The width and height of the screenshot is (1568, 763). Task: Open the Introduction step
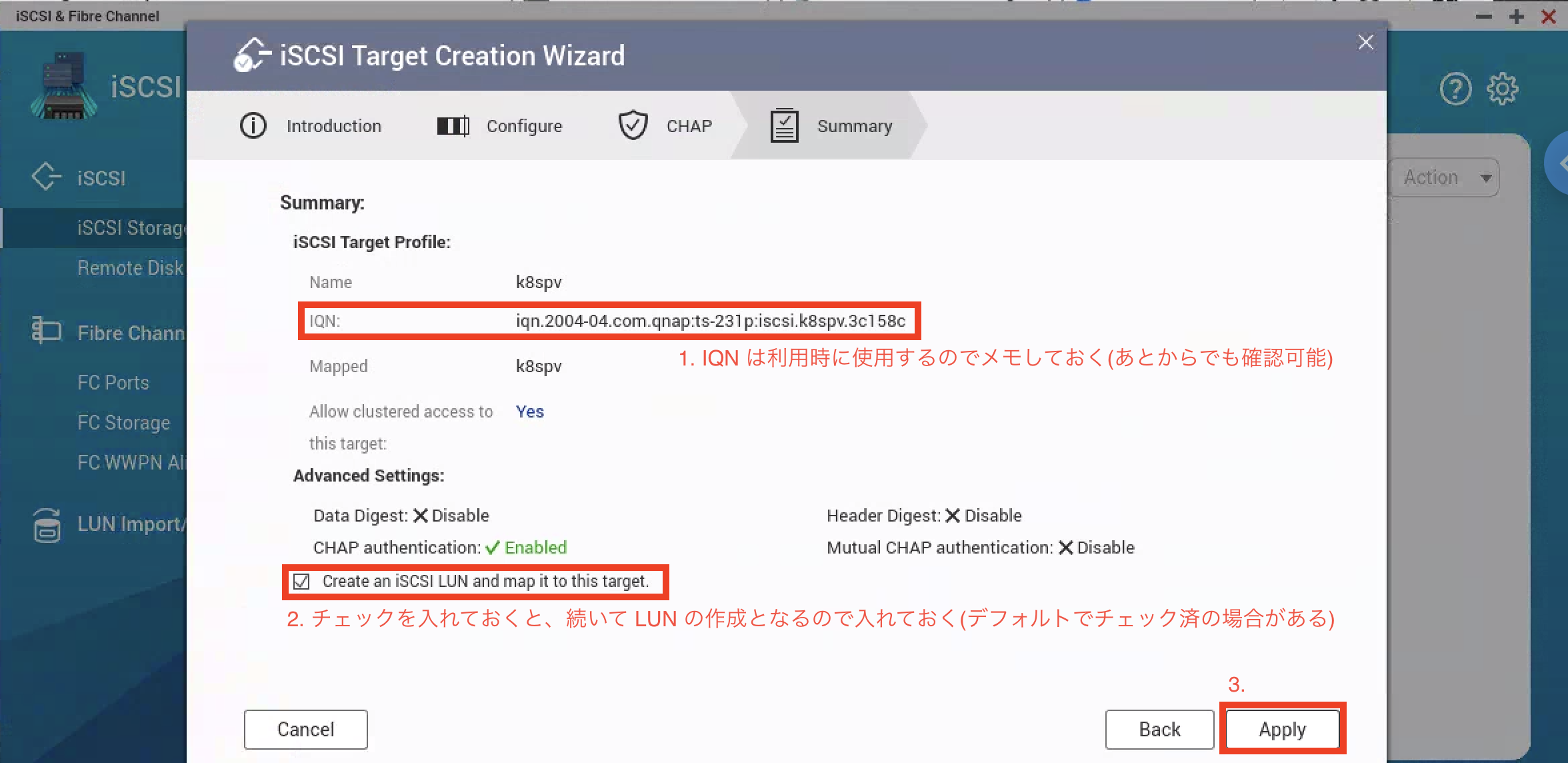(333, 126)
